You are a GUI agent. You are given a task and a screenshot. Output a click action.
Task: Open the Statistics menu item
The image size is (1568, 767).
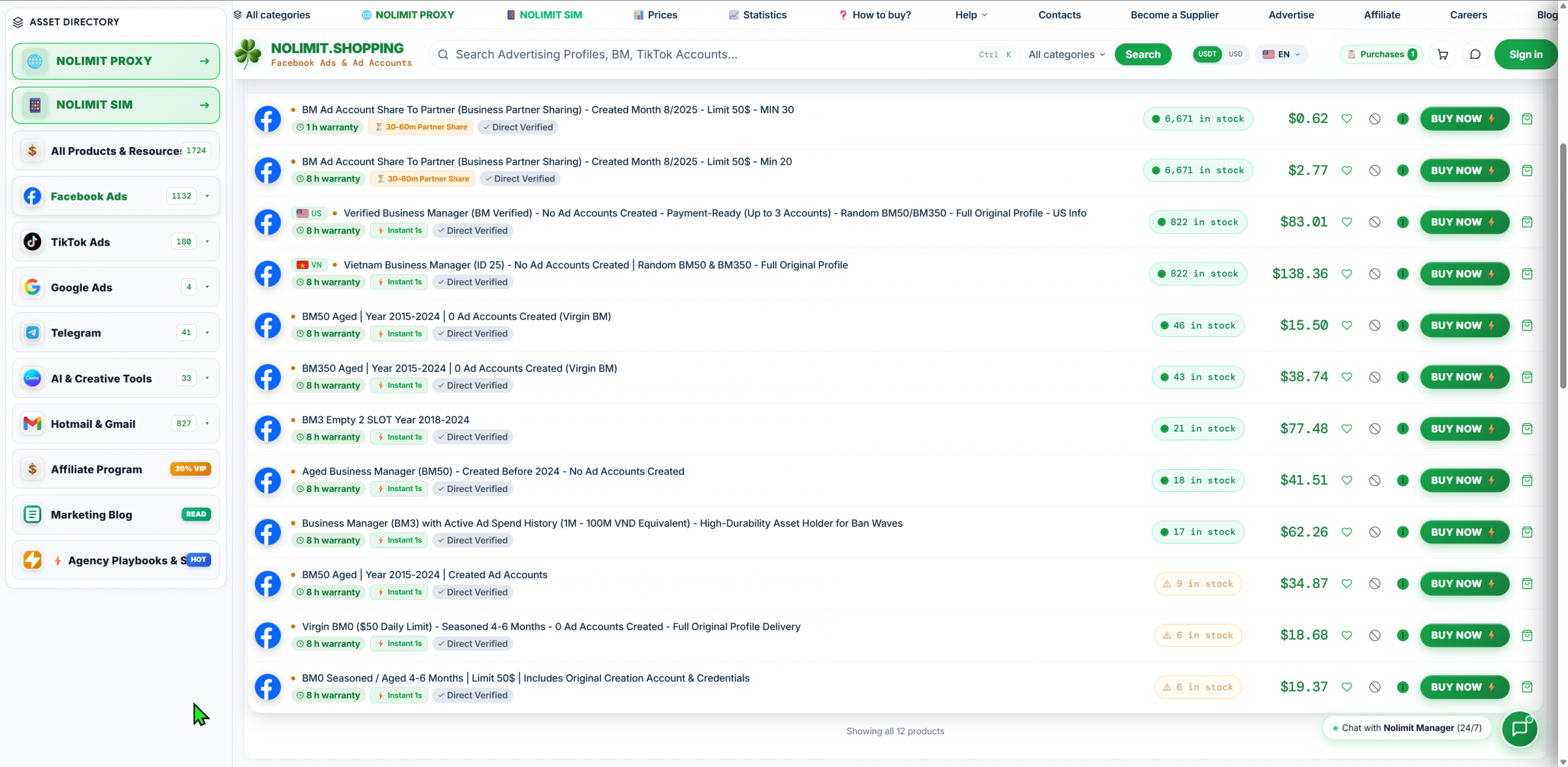click(x=757, y=14)
